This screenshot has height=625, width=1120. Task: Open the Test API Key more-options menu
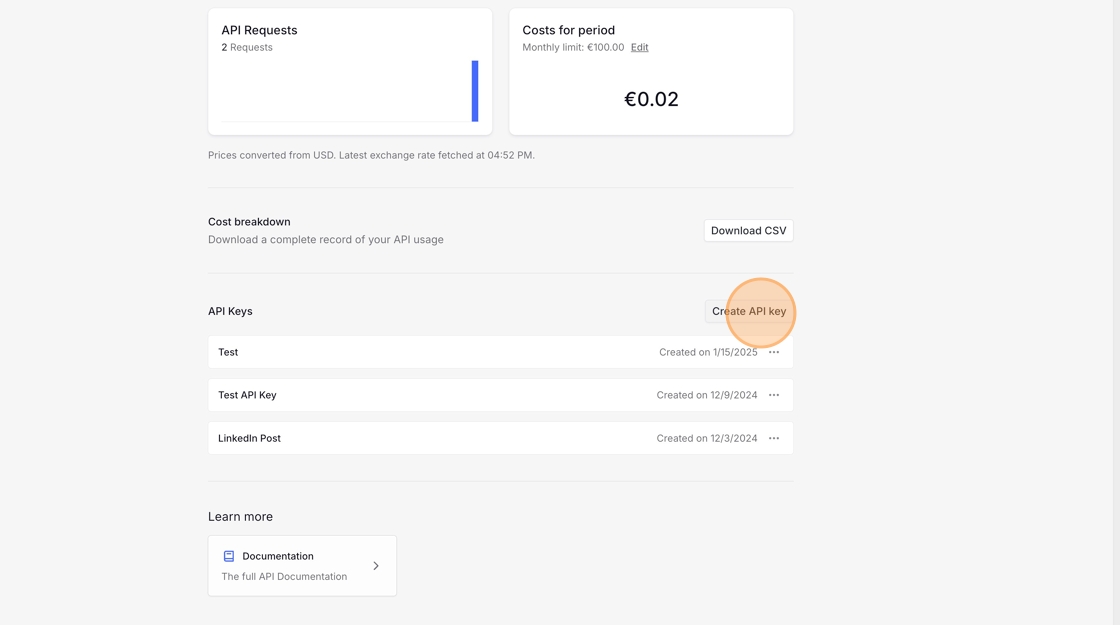point(774,395)
